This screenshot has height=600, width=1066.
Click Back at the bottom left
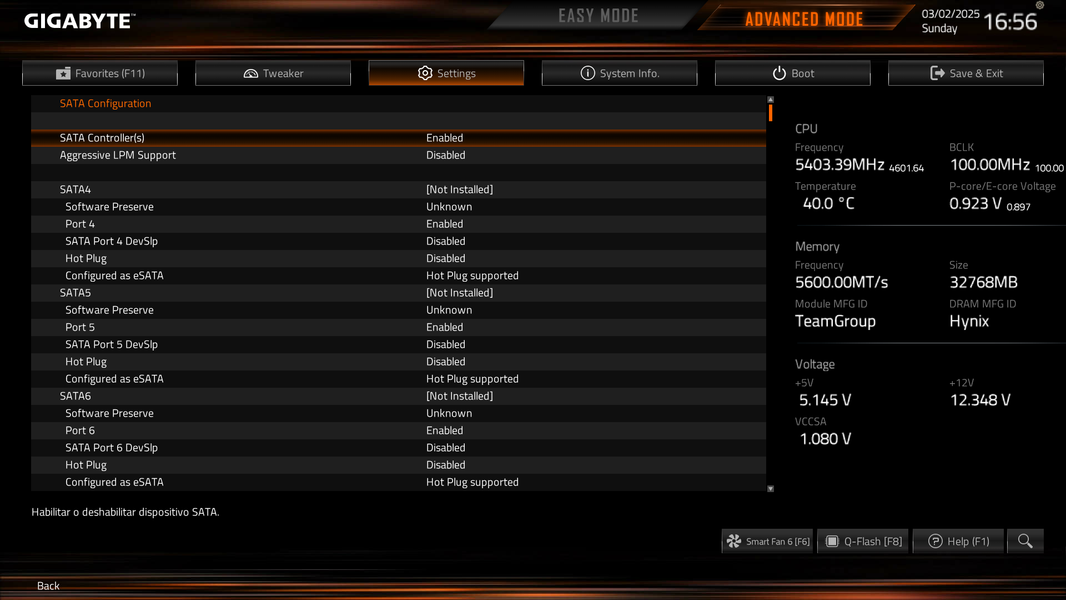coord(48,586)
